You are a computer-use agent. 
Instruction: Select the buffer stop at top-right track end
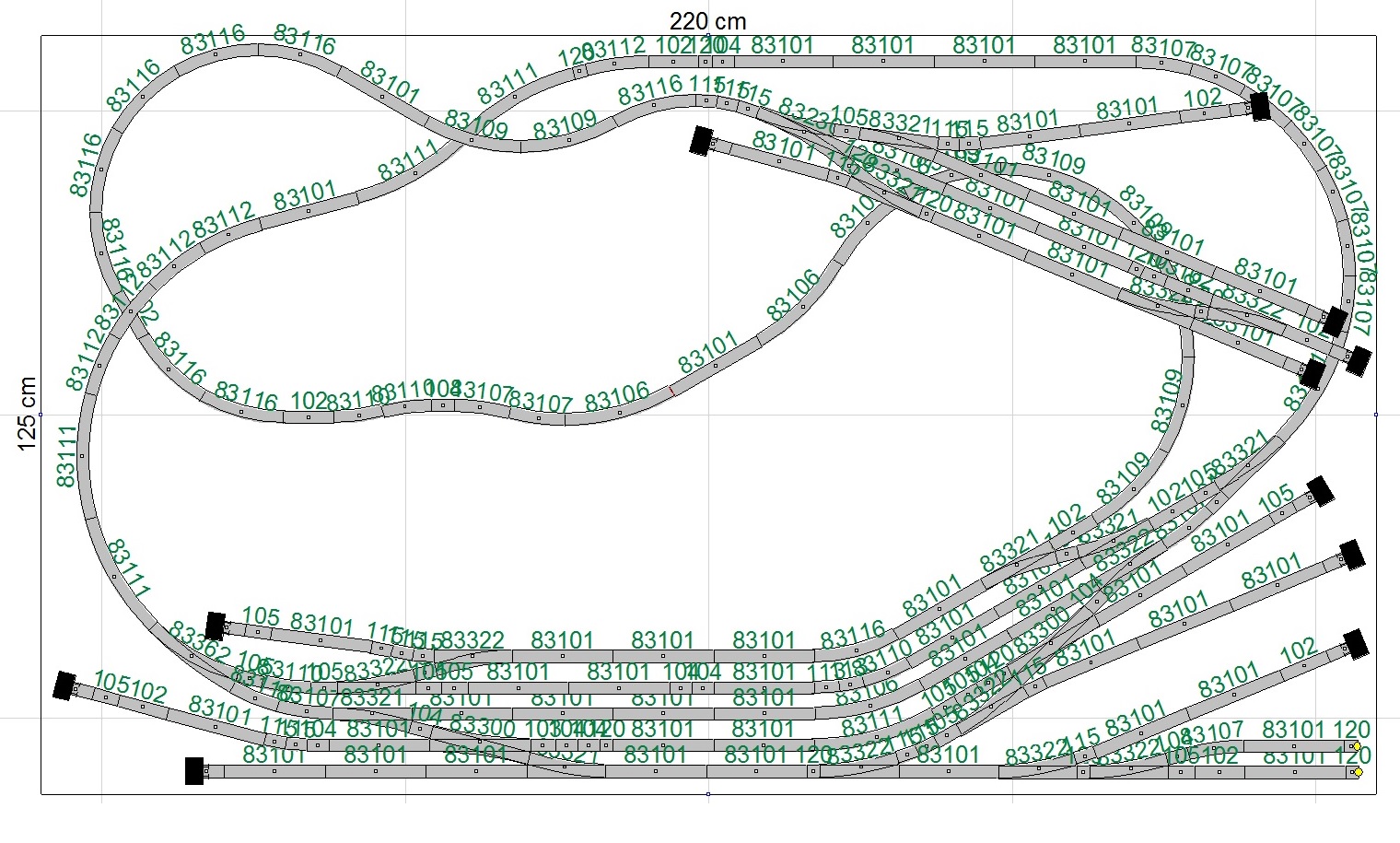point(1259,107)
